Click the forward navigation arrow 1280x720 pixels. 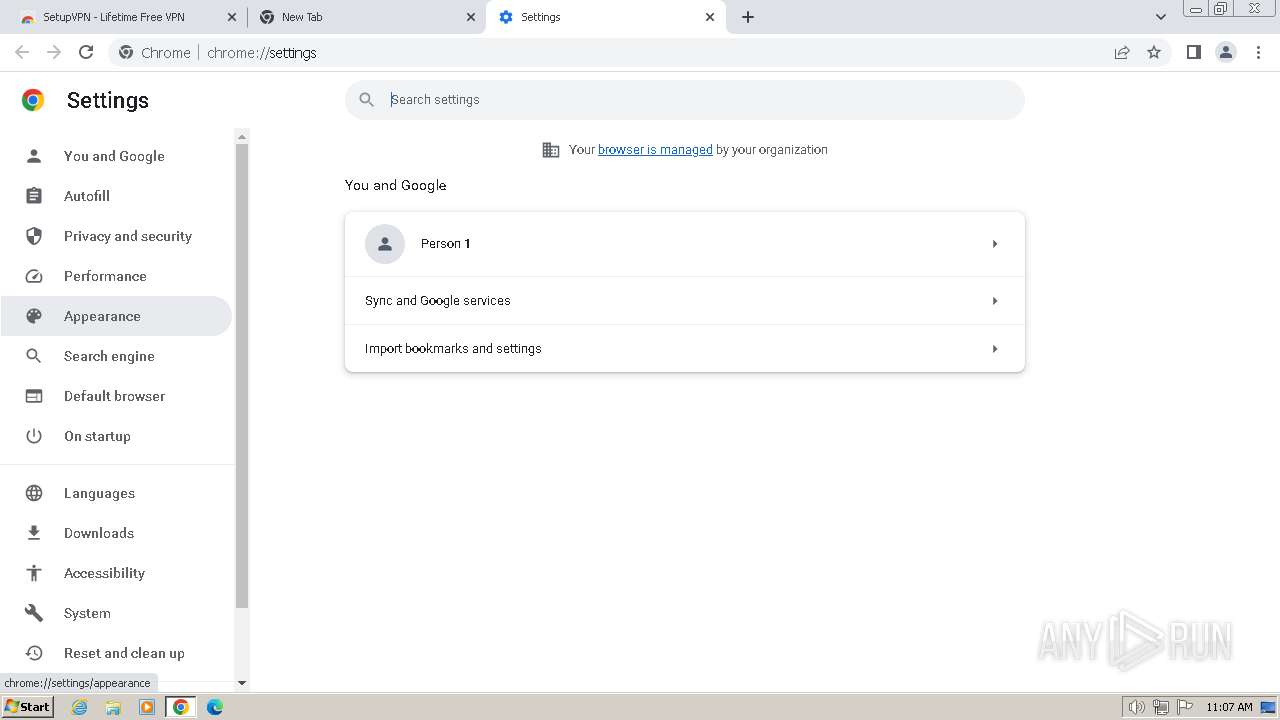(x=54, y=52)
